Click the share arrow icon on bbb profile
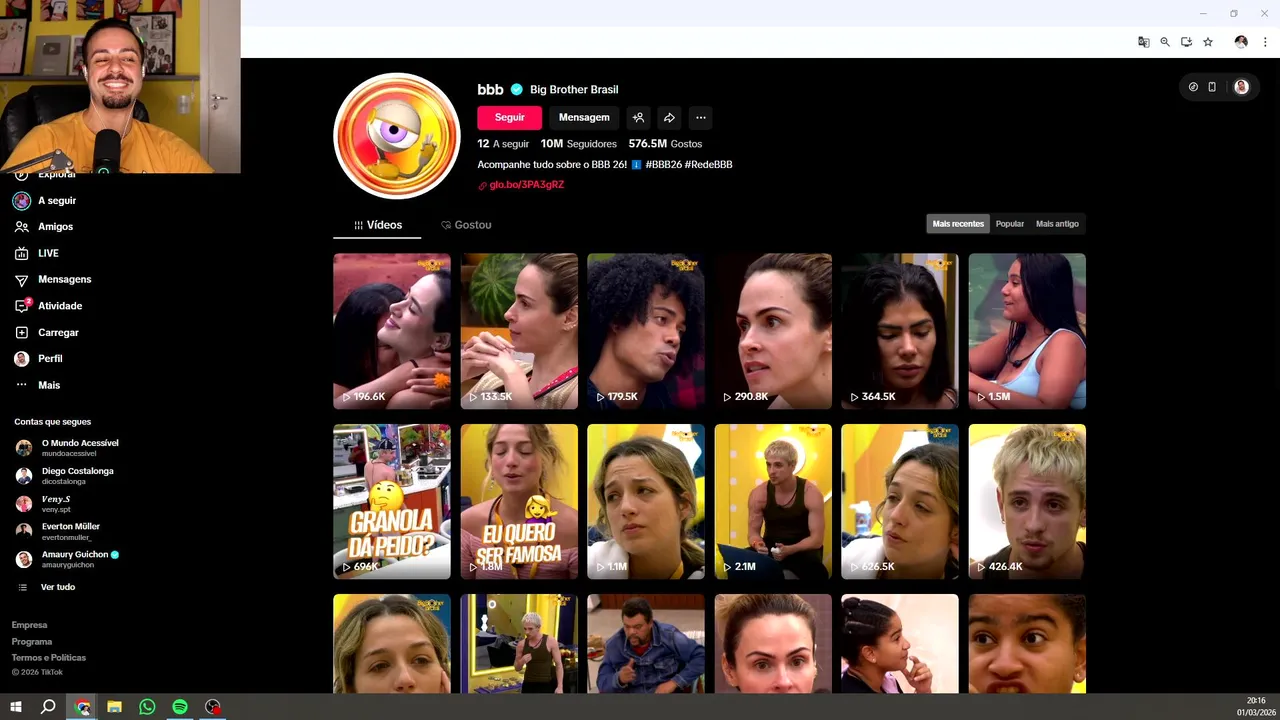Image resolution: width=1280 pixels, height=720 pixels. coord(669,117)
